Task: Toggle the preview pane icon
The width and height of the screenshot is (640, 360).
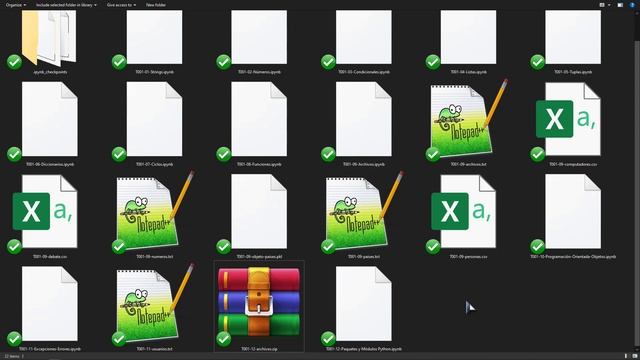Action: (x=620, y=5)
